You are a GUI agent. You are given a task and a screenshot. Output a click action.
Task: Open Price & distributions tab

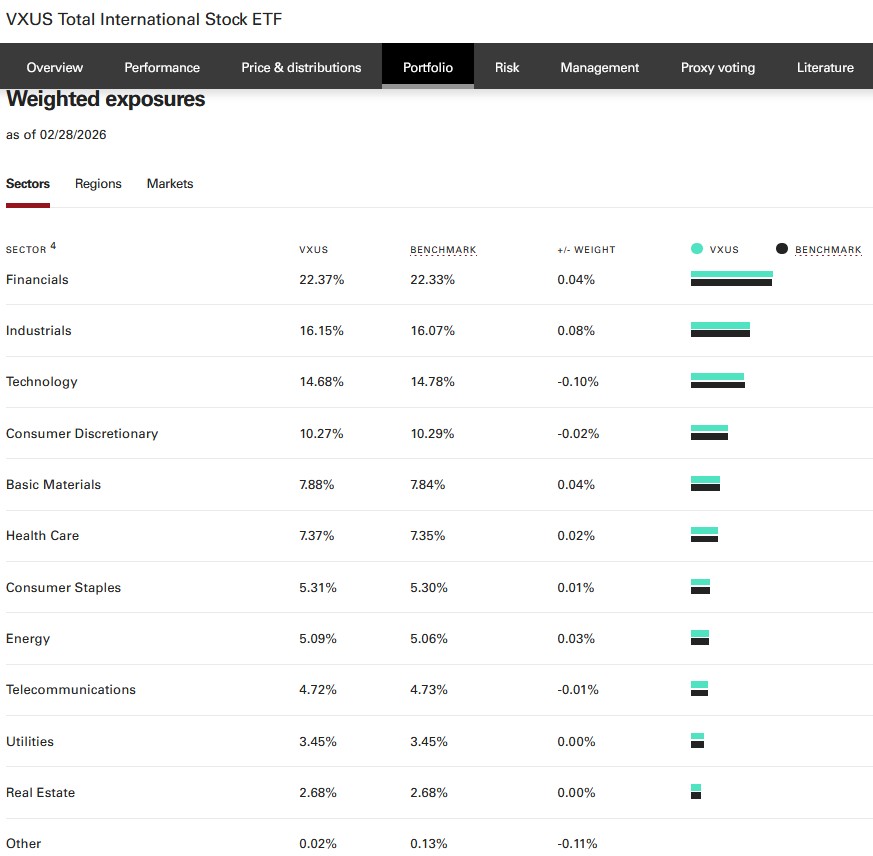(x=301, y=67)
